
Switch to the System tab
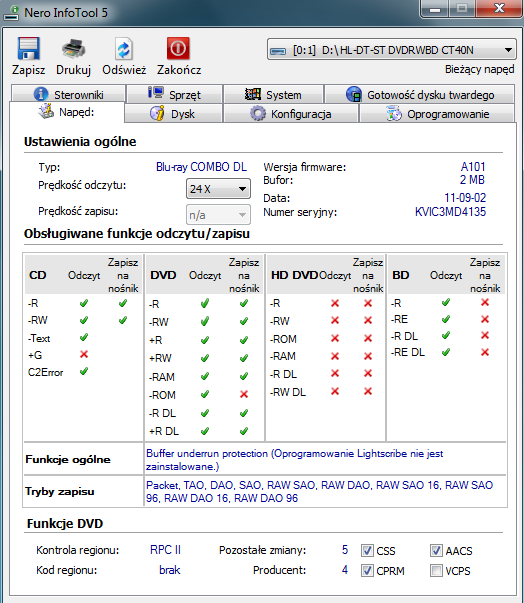click(273, 94)
